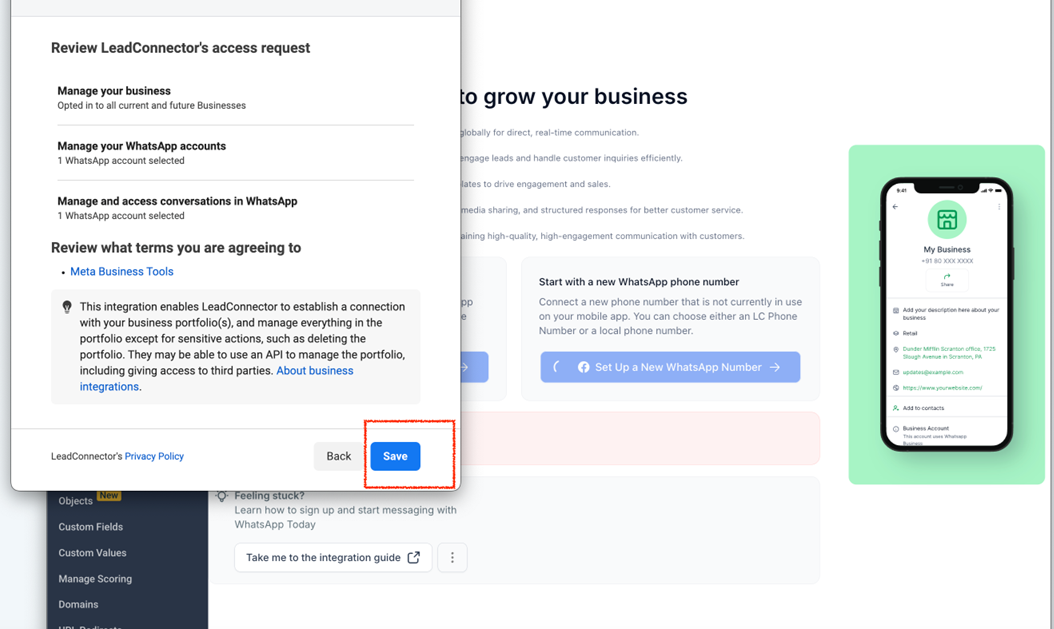Open About business integrations link
1054x629 pixels.
(x=314, y=371)
